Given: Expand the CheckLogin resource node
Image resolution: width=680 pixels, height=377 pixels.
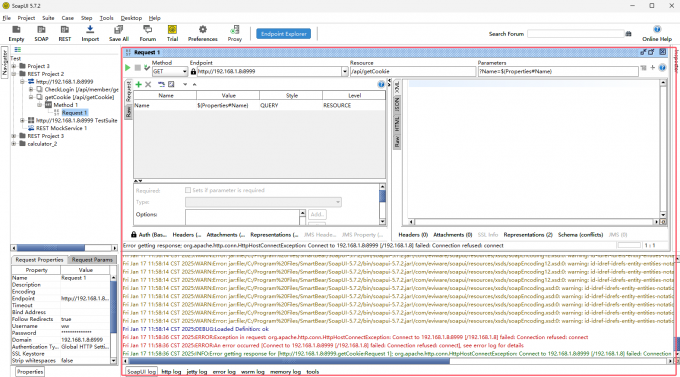Looking at the screenshot, I should tap(31, 89).
